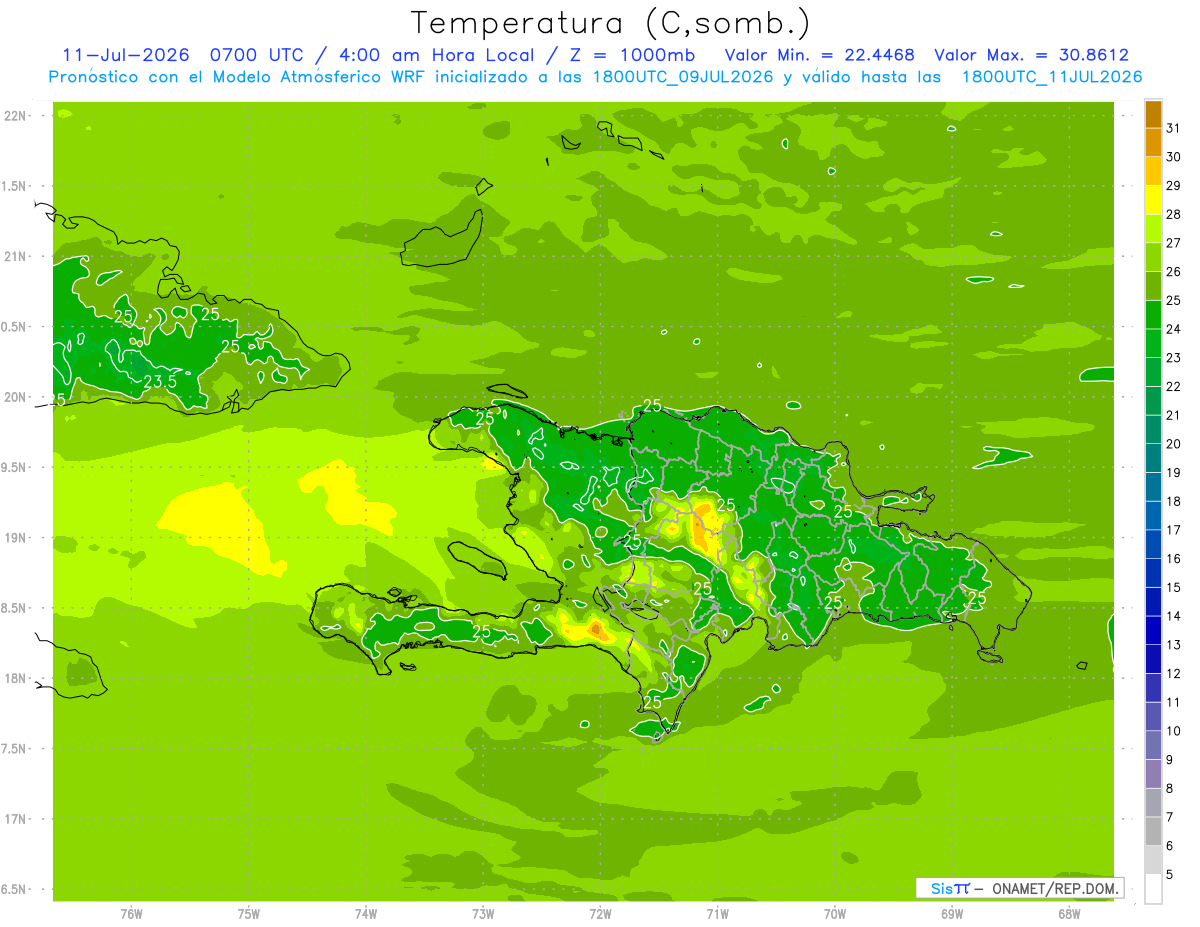Click the '23.5' contour label over Cuba
The height and width of the screenshot is (927, 1200).
tap(161, 381)
